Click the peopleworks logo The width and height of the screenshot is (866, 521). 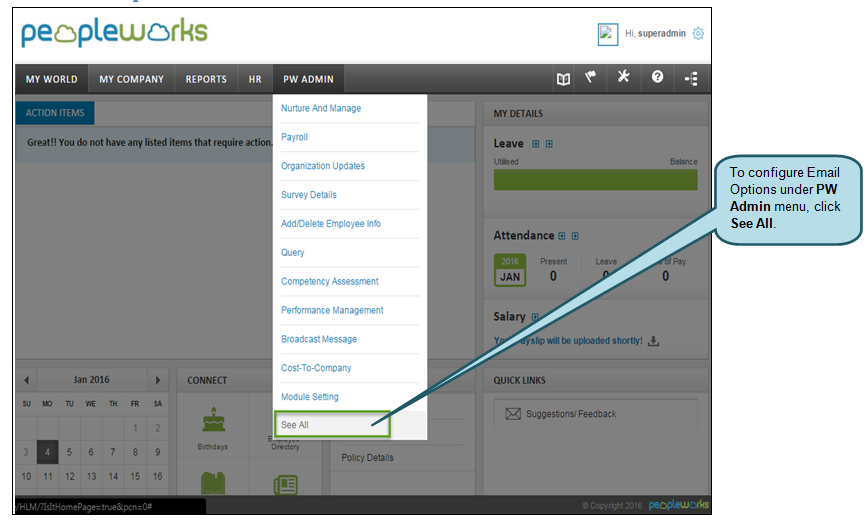[114, 32]
